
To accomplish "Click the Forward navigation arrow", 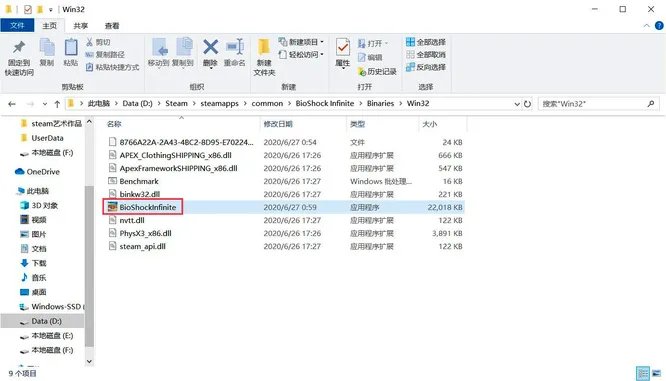I will (30, 104).
